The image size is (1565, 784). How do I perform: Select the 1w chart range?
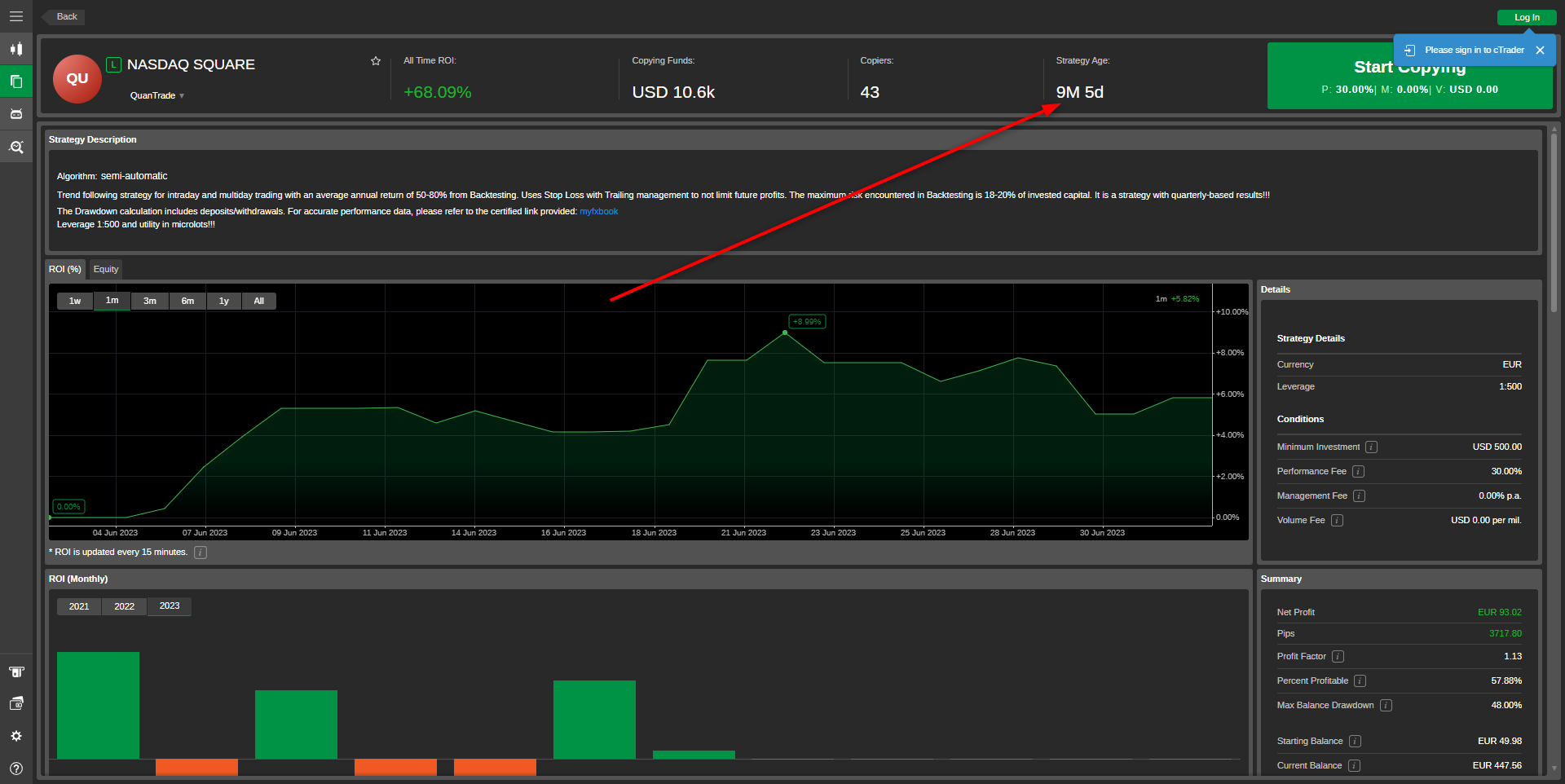pyautogui.click(x=75, y=301)
